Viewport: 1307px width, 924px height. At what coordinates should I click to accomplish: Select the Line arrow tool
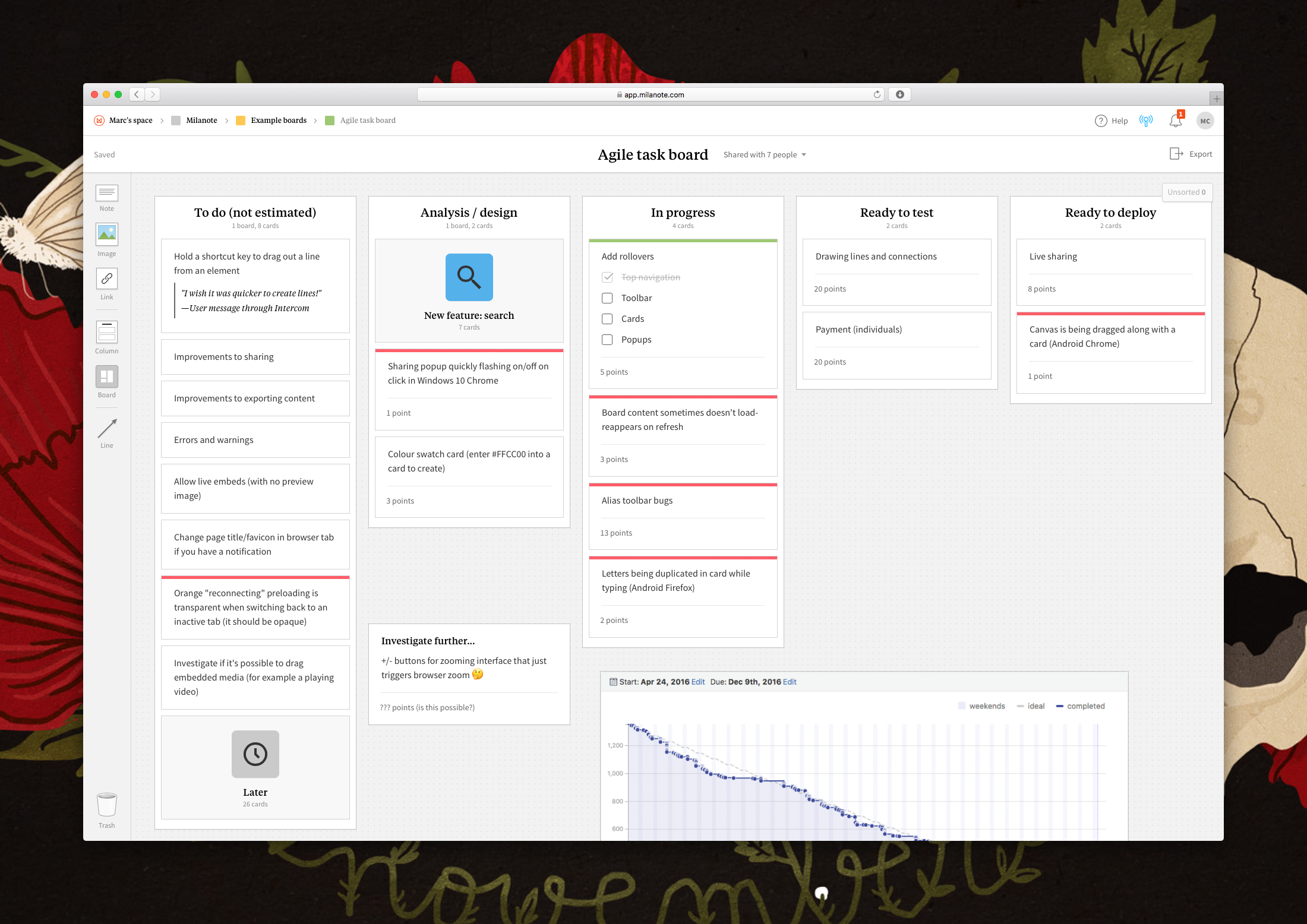107,428
